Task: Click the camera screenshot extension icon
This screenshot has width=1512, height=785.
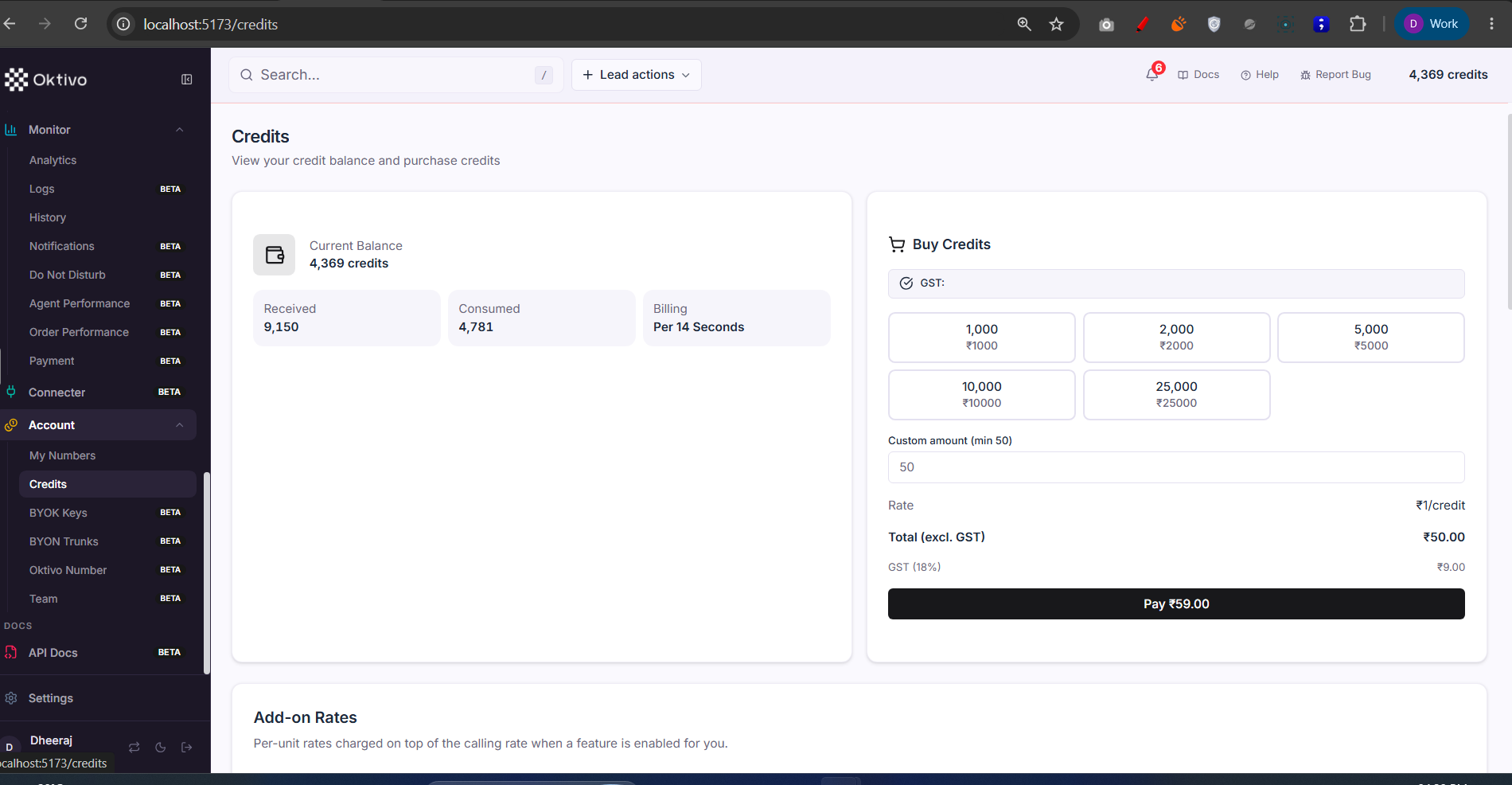Action: (x=1106, y=25)
